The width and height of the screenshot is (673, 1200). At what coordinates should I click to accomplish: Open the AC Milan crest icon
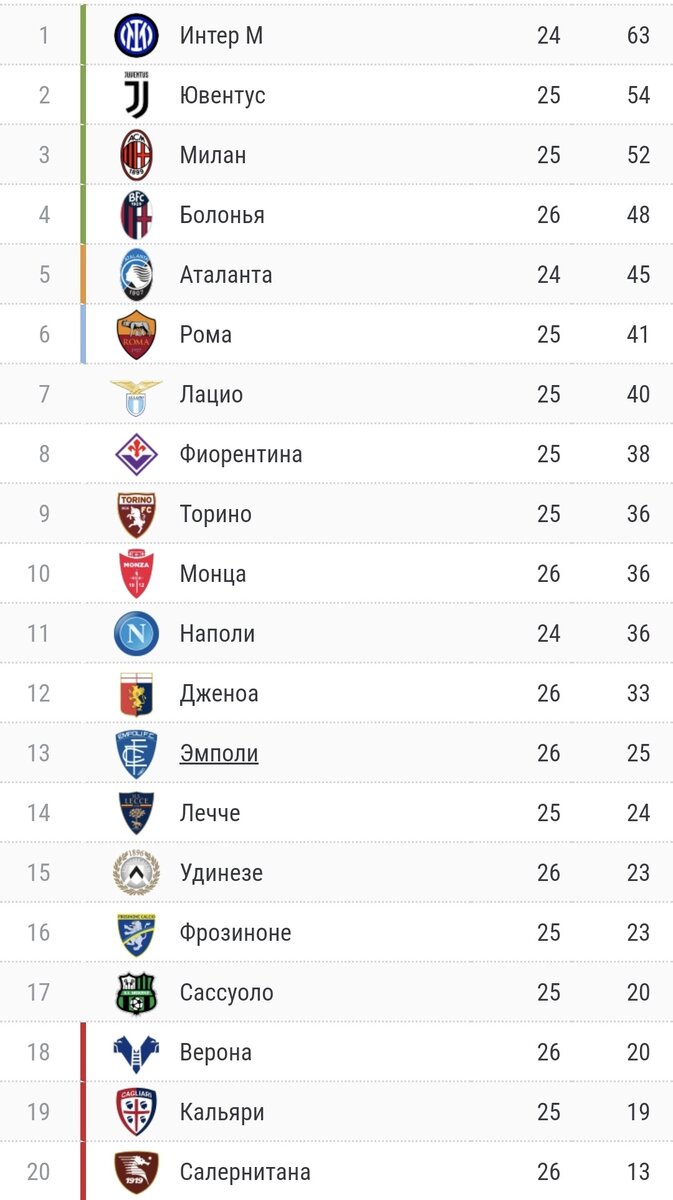(x=136, y=155)
